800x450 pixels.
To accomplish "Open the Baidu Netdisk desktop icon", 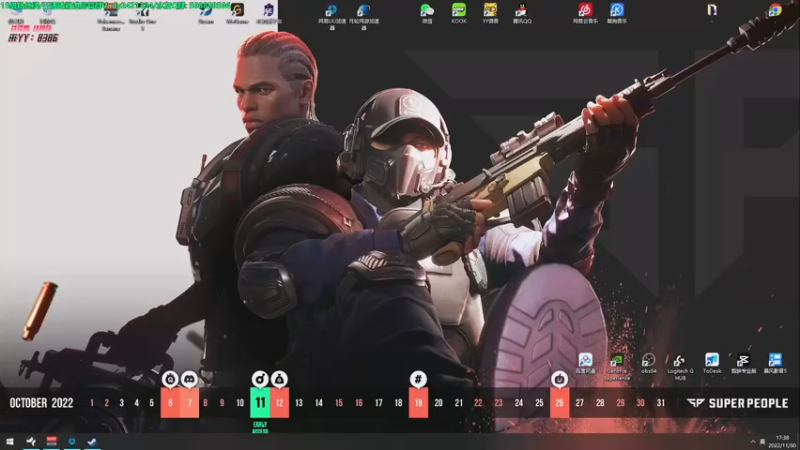I will [585, 364].
